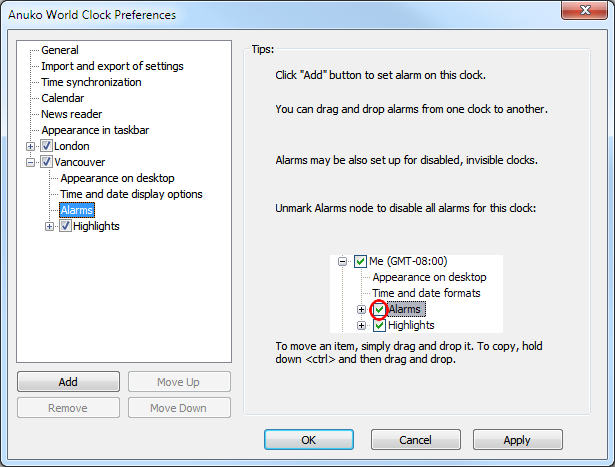Open Time and date display options
The image size is (615, 467).
[131, 194]
